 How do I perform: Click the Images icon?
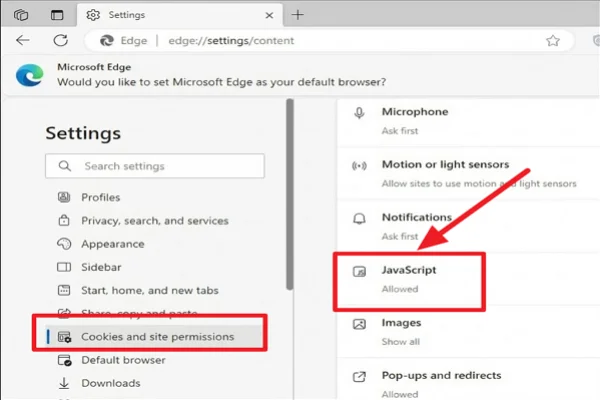pyautogui.click(x=359, y=324)
